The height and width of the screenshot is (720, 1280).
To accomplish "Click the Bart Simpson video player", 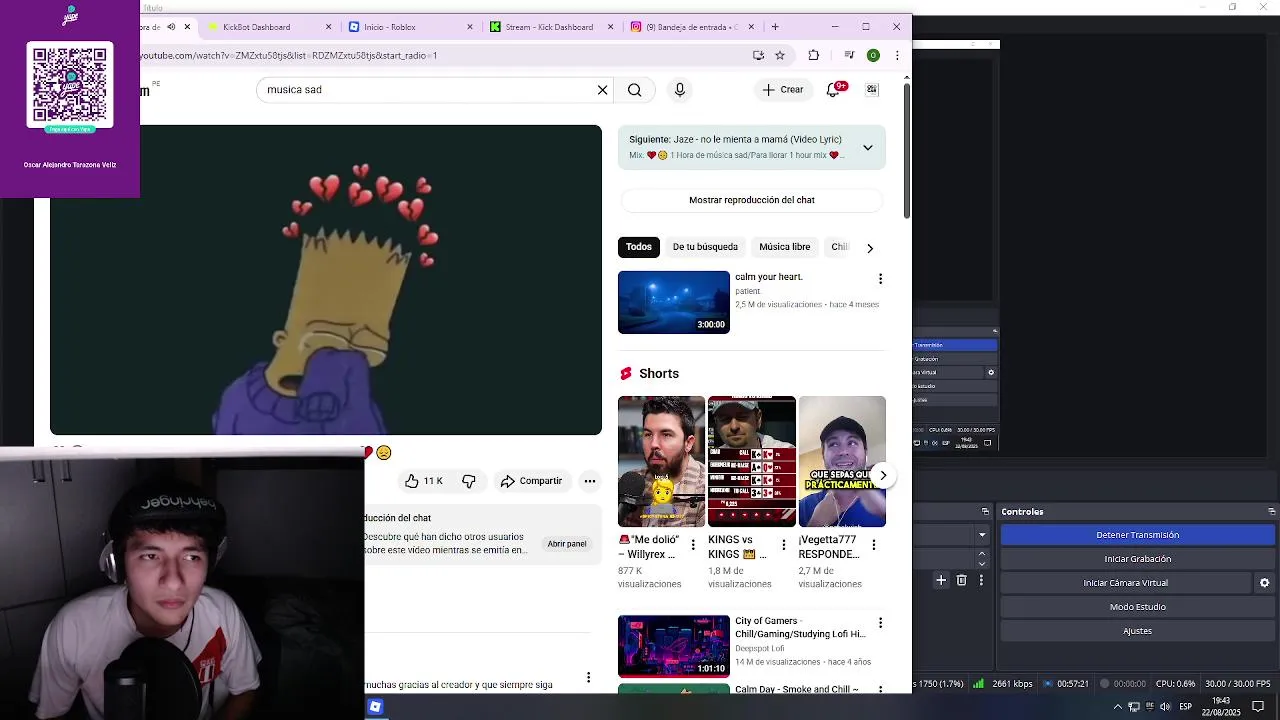I will click(x=326, y=280).
